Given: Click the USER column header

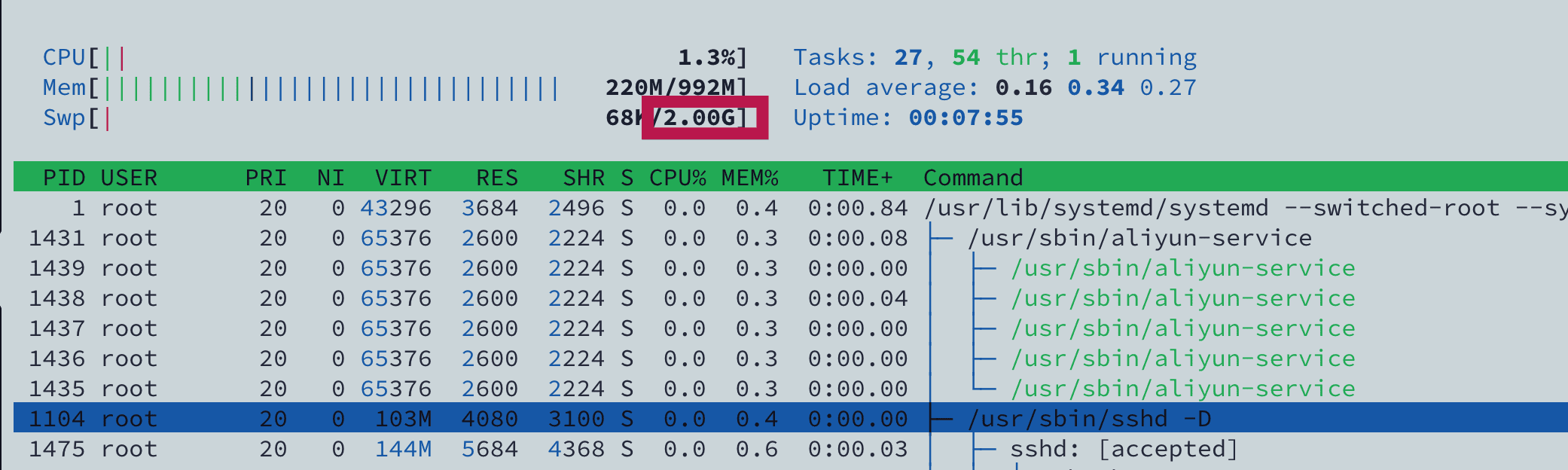Looking at the screenshot, I should click(129, 178).
